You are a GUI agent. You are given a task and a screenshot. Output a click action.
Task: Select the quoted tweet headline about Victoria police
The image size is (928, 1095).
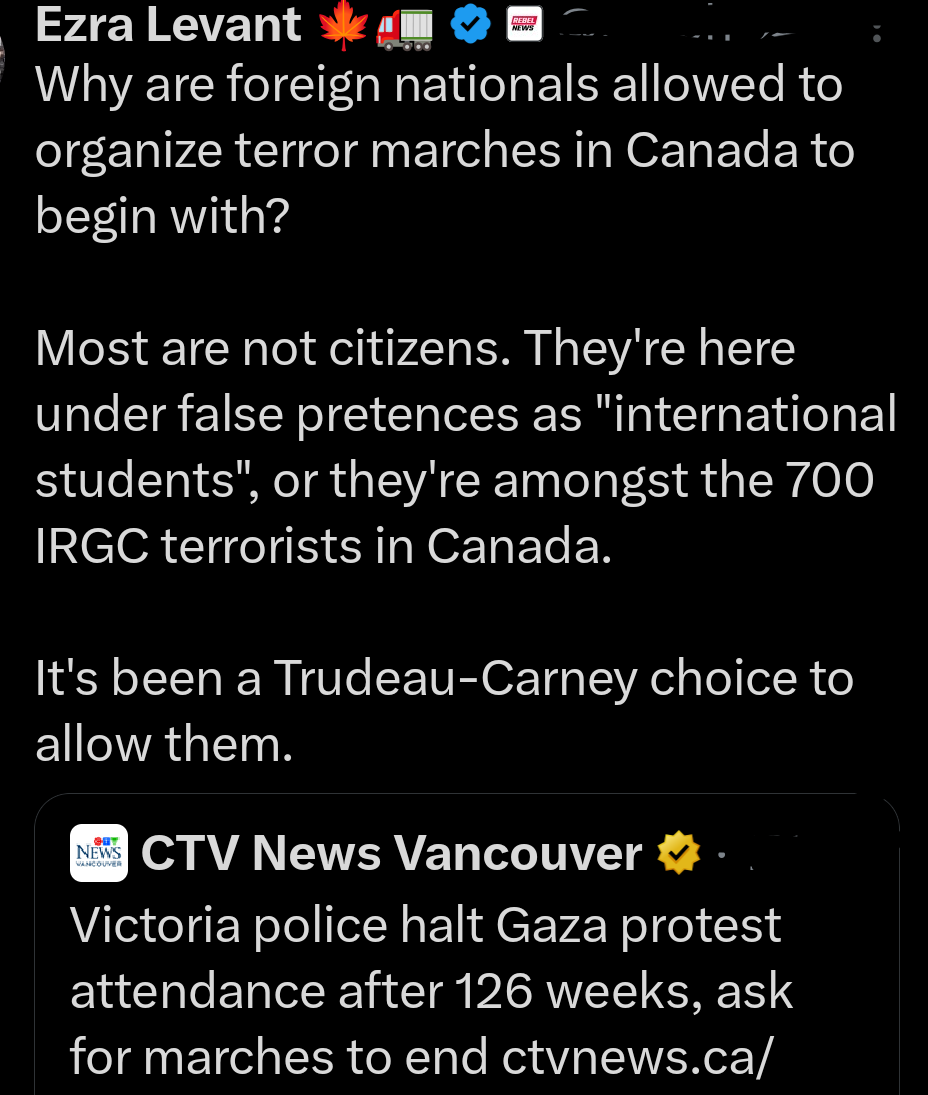coord(424,924)
